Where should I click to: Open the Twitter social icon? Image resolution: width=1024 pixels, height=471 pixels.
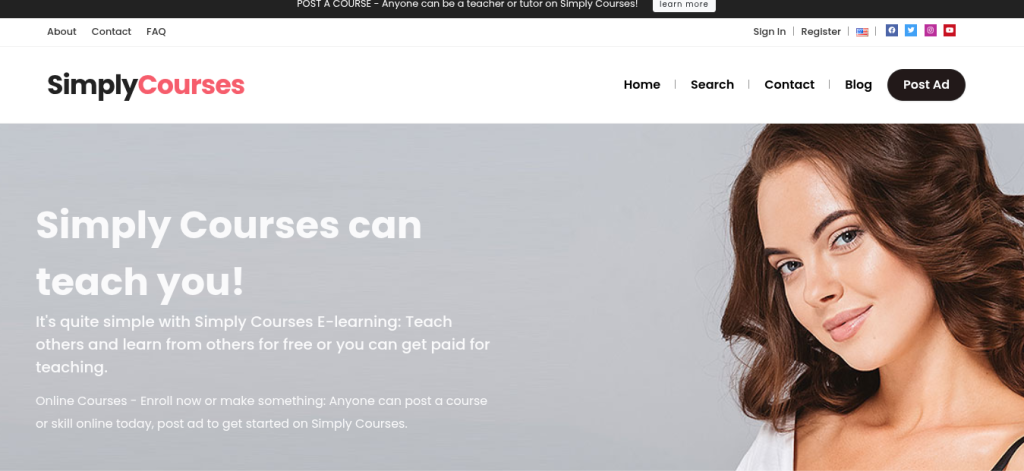910,30
